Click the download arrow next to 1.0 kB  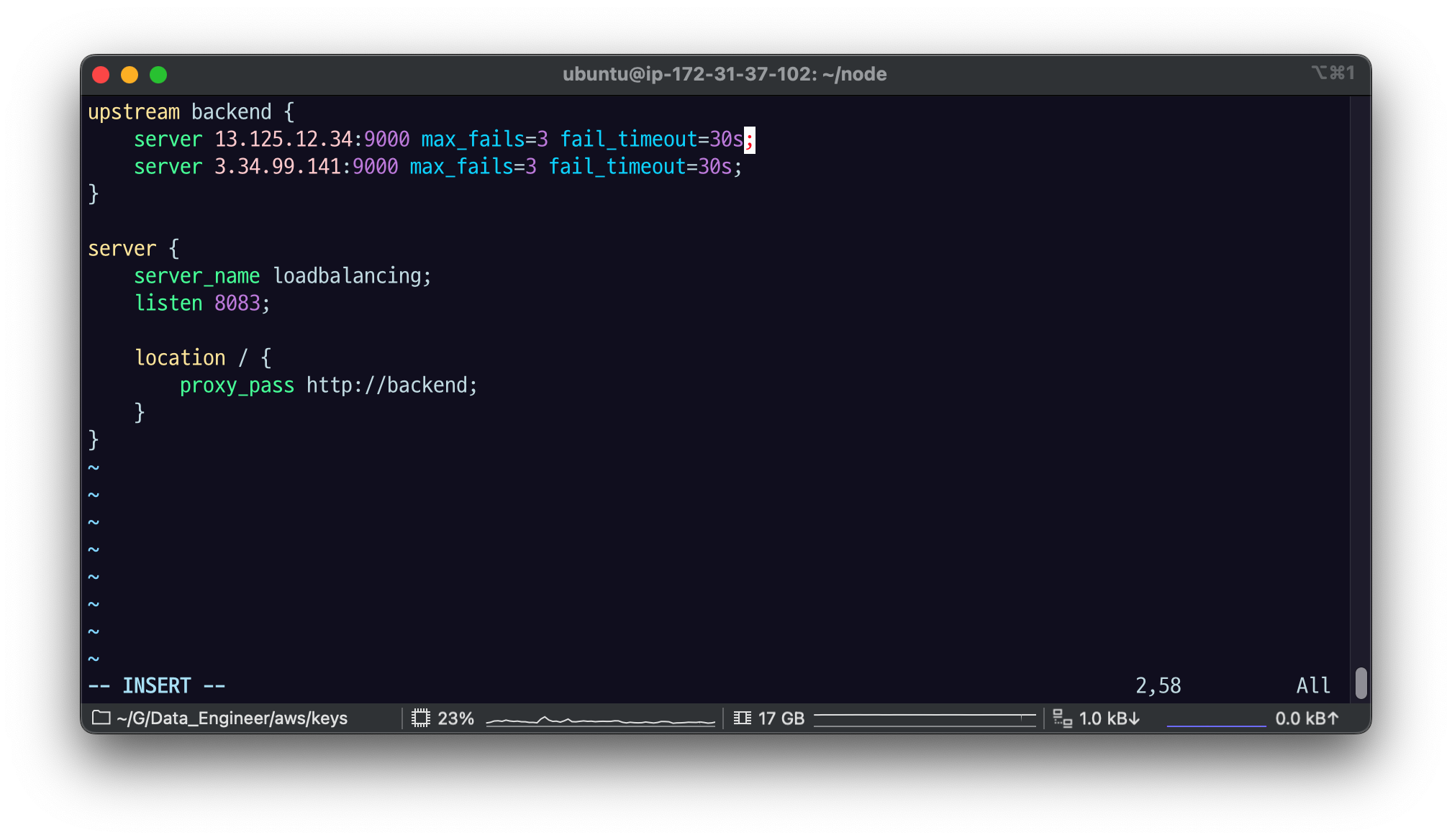pos(1135,718)
